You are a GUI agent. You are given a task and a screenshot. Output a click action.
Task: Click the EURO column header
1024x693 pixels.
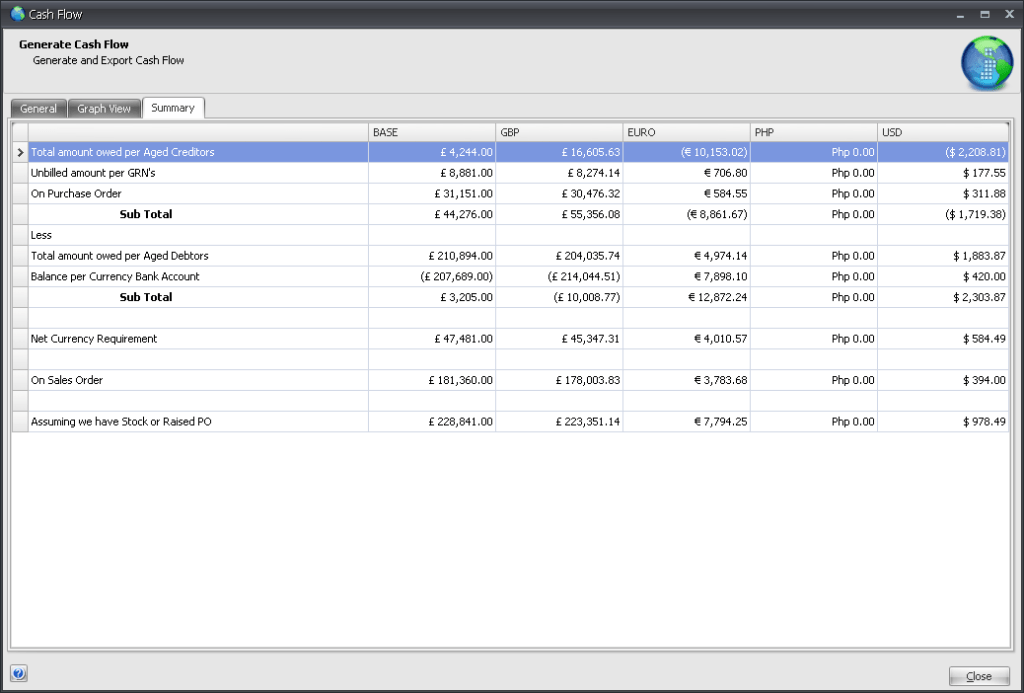(x=686, y=132)
